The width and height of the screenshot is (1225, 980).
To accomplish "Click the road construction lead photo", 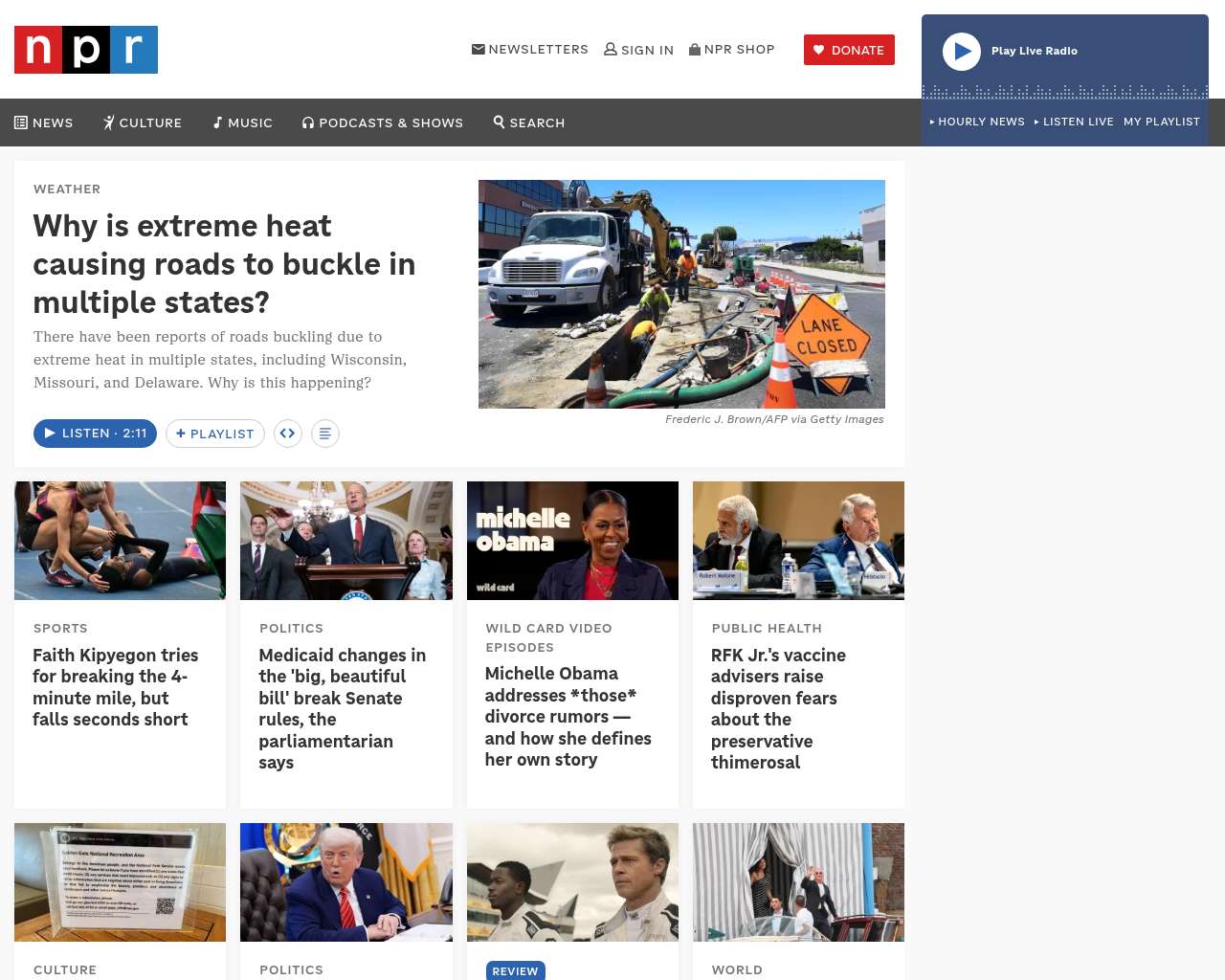I will [x=681, y=294].
